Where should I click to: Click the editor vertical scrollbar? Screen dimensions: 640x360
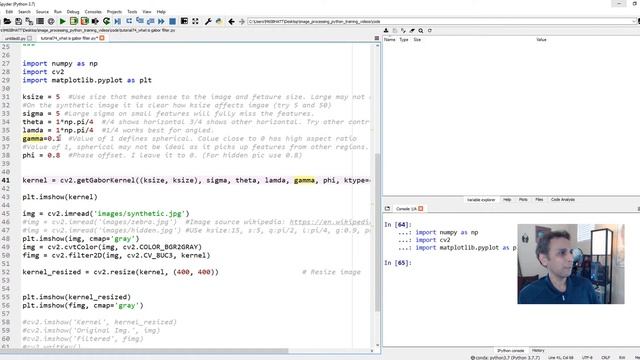377,233
